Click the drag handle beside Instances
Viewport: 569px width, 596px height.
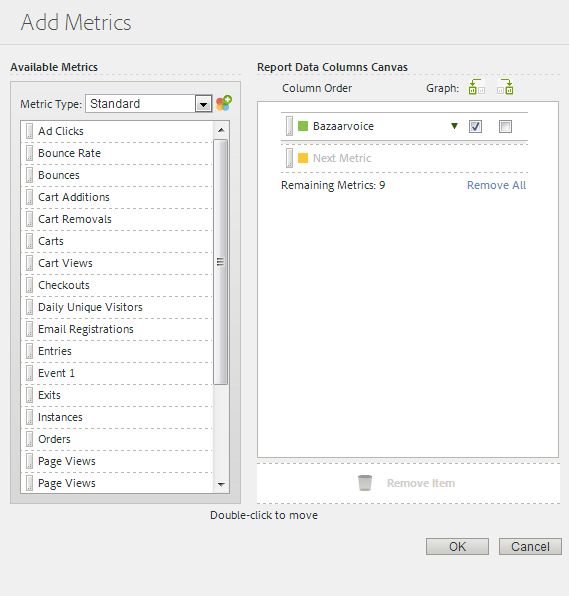pos(29,417)
